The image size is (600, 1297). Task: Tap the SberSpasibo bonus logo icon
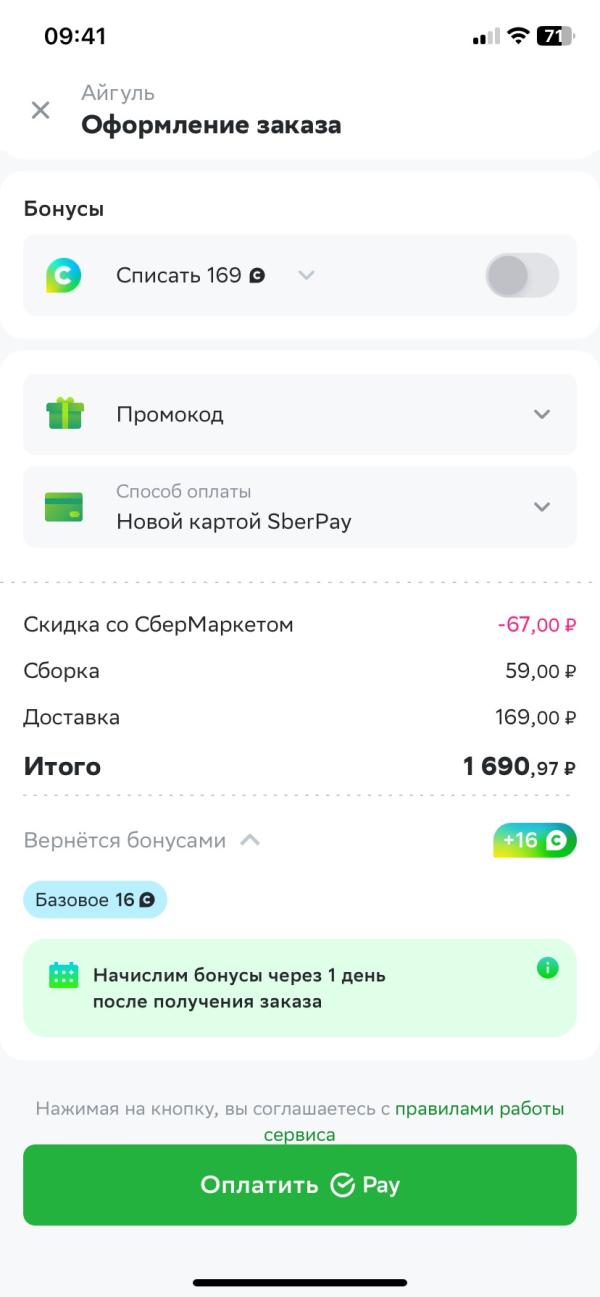click(64, 275)
